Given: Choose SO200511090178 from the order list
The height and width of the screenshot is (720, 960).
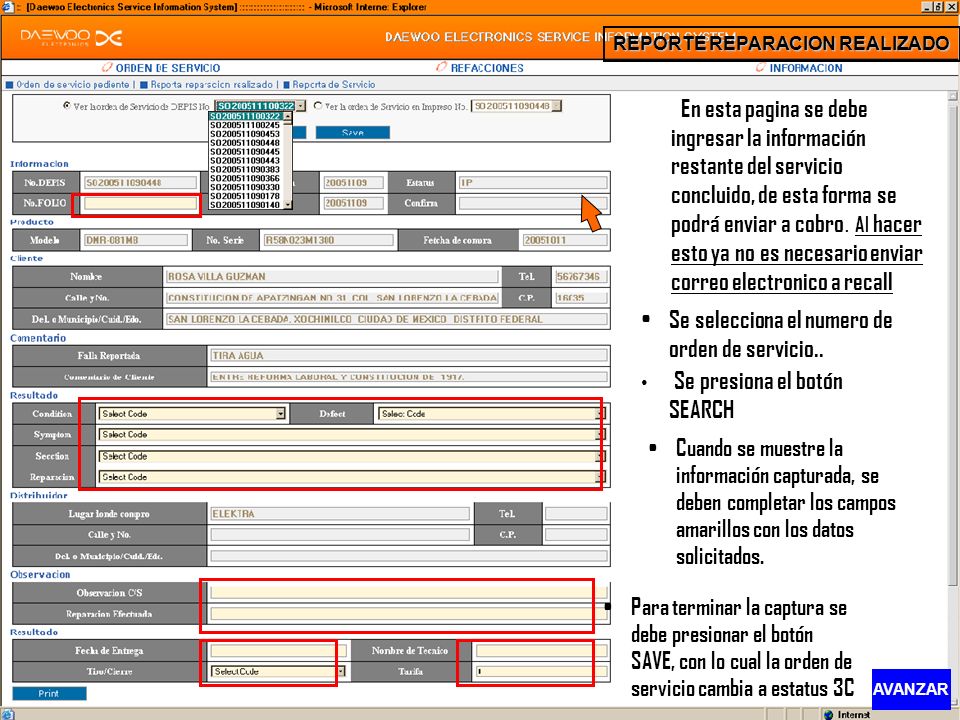Looking at the screenshot, I should 245,196.
